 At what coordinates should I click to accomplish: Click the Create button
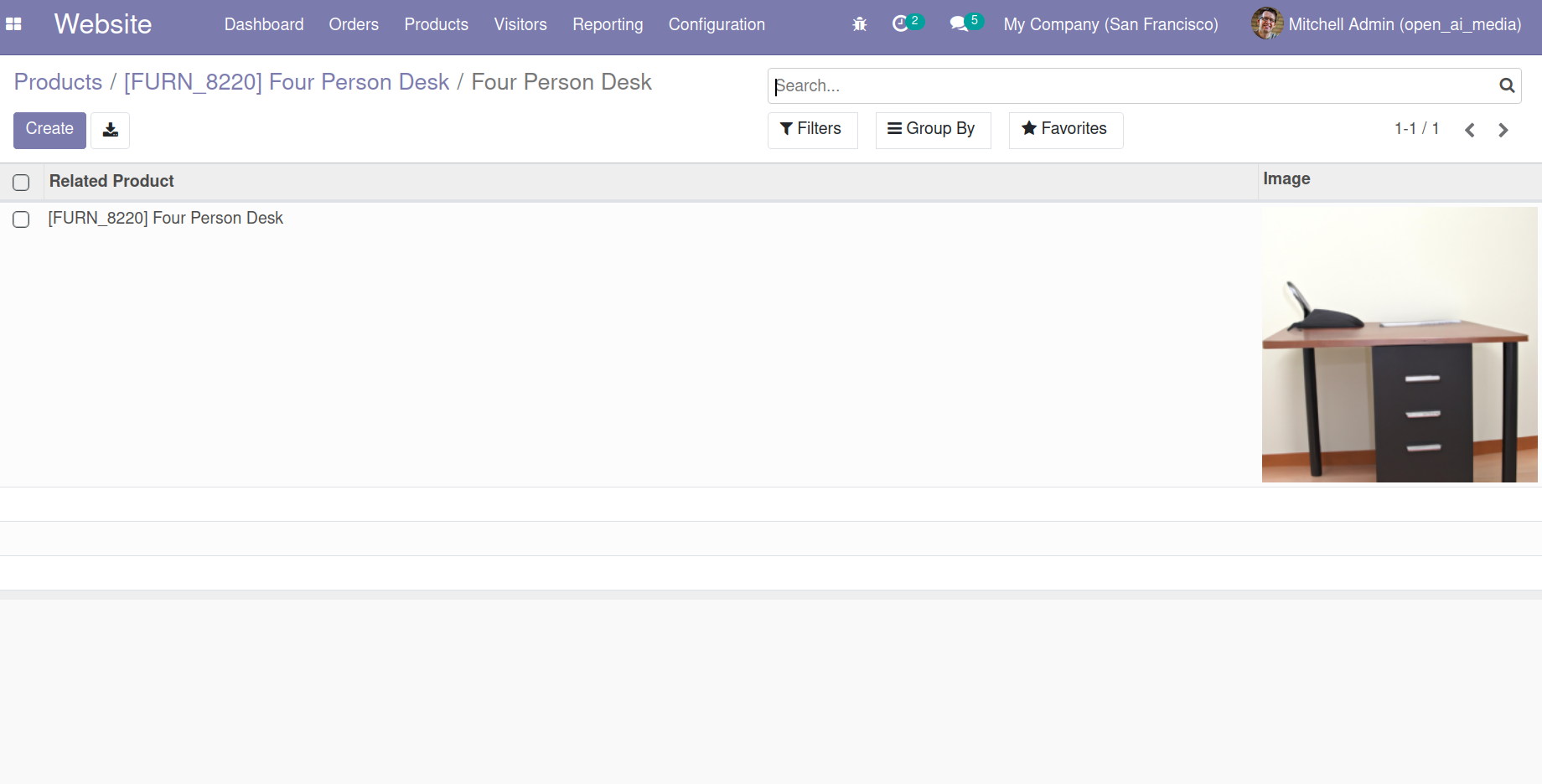point(49,130)
